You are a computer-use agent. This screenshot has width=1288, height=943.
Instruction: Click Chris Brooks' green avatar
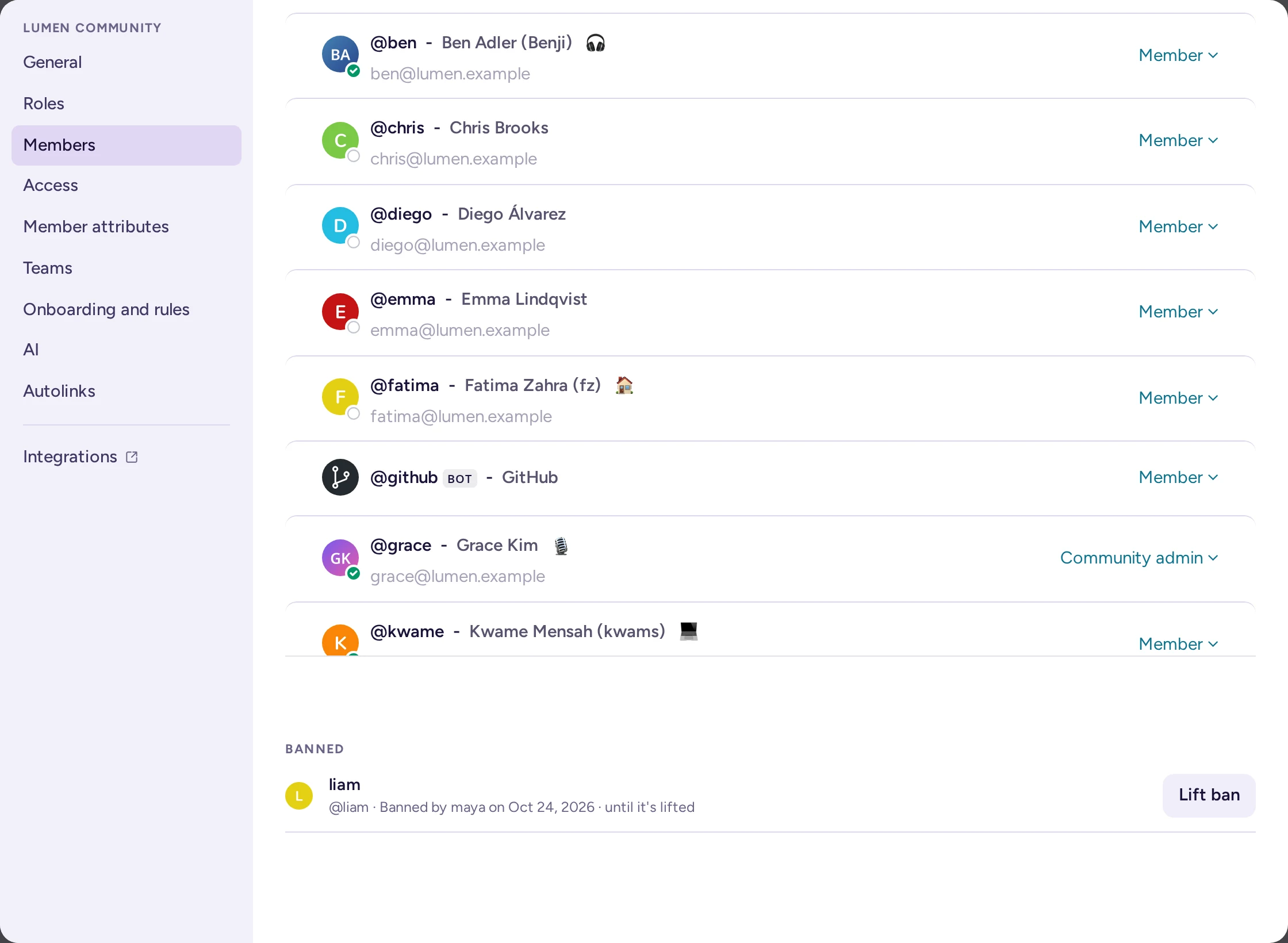(340, 140)
